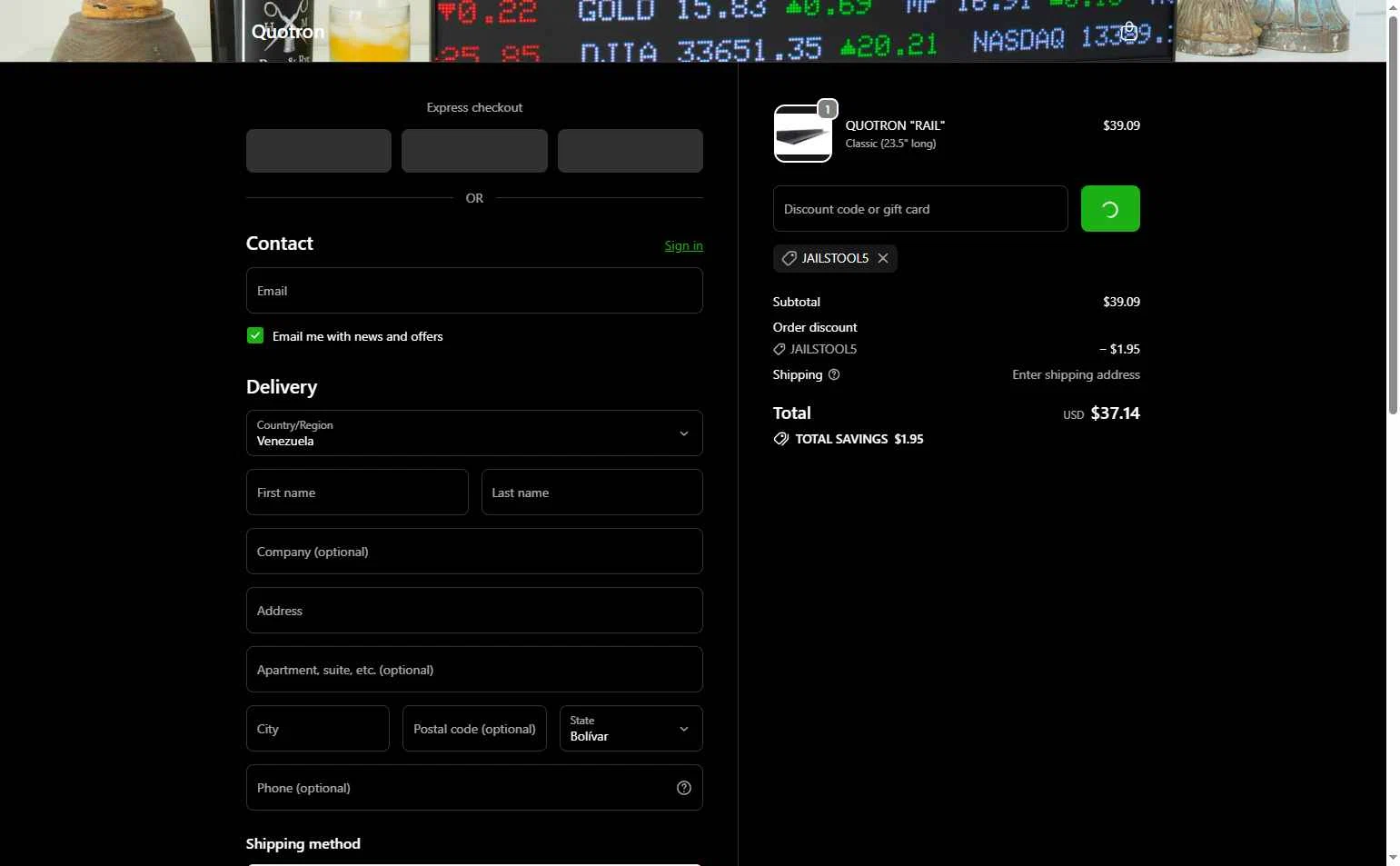Focus the City field
Screen dimensions: 1400x866
[x=318, y=729]
